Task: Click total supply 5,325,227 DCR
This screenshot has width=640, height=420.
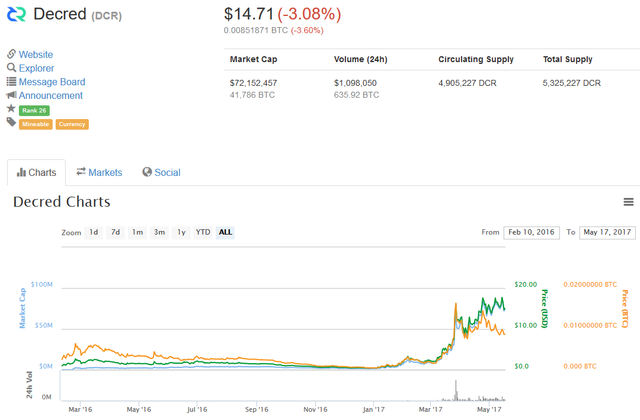Action: tap(571, 83)
